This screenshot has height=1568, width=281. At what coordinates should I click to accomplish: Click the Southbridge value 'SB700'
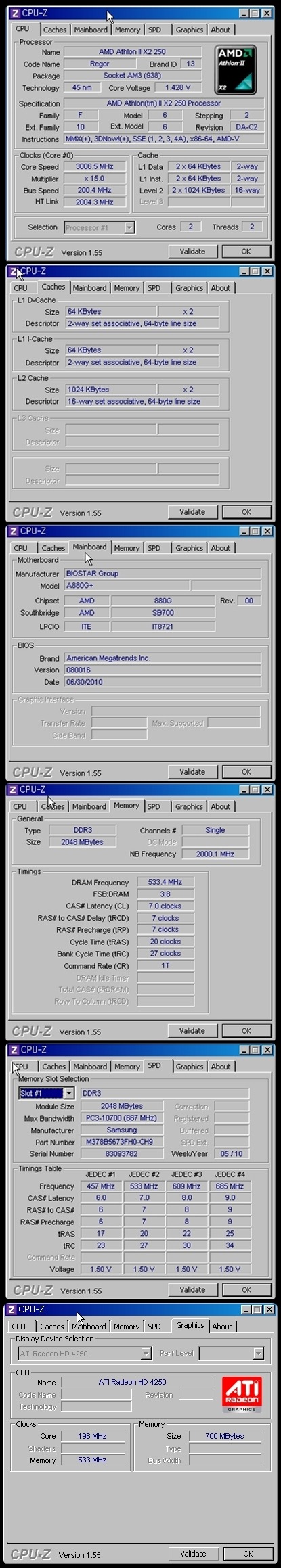pyautogui.click(x=163, y=613)
